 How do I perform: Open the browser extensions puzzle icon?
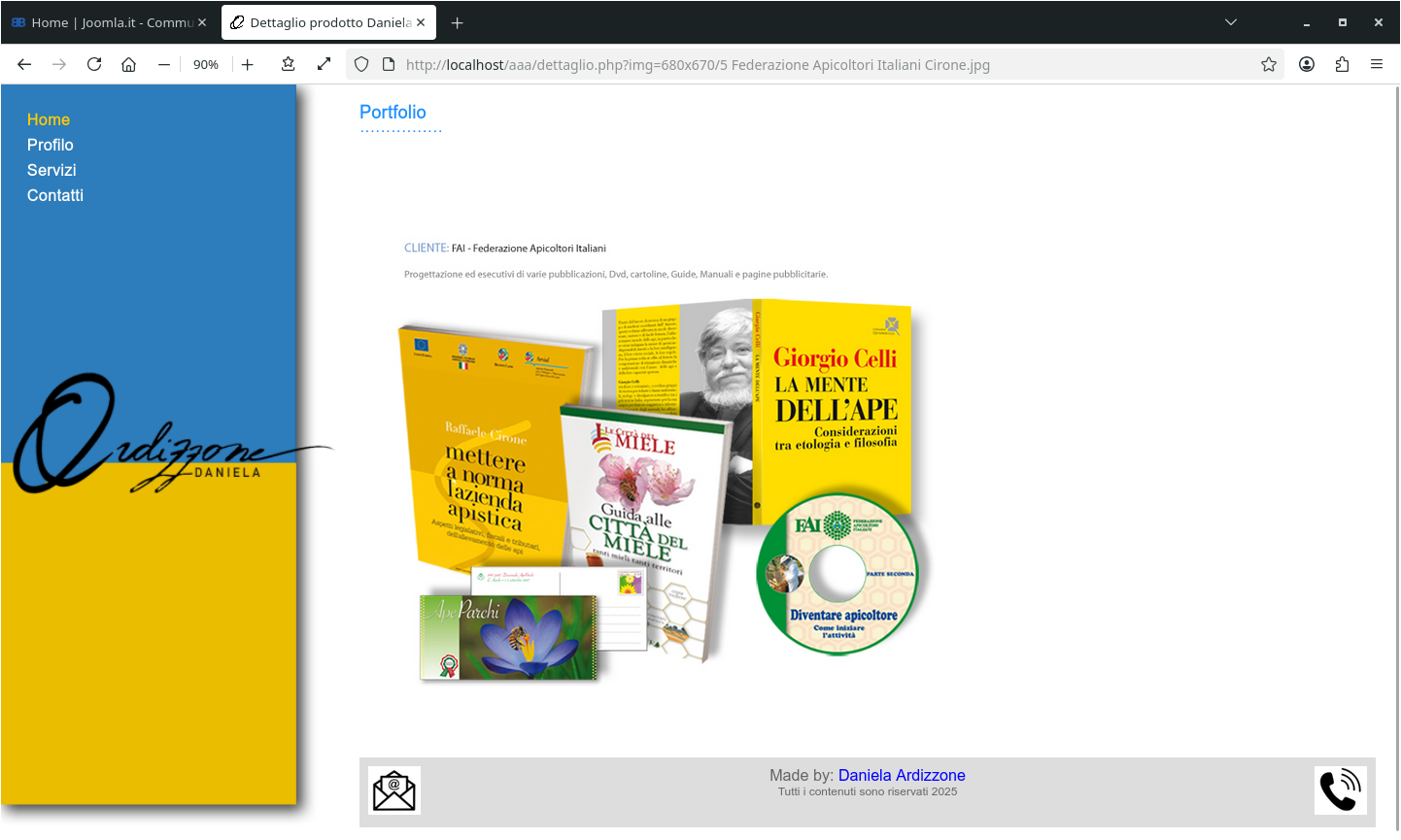click(1342, 64)
